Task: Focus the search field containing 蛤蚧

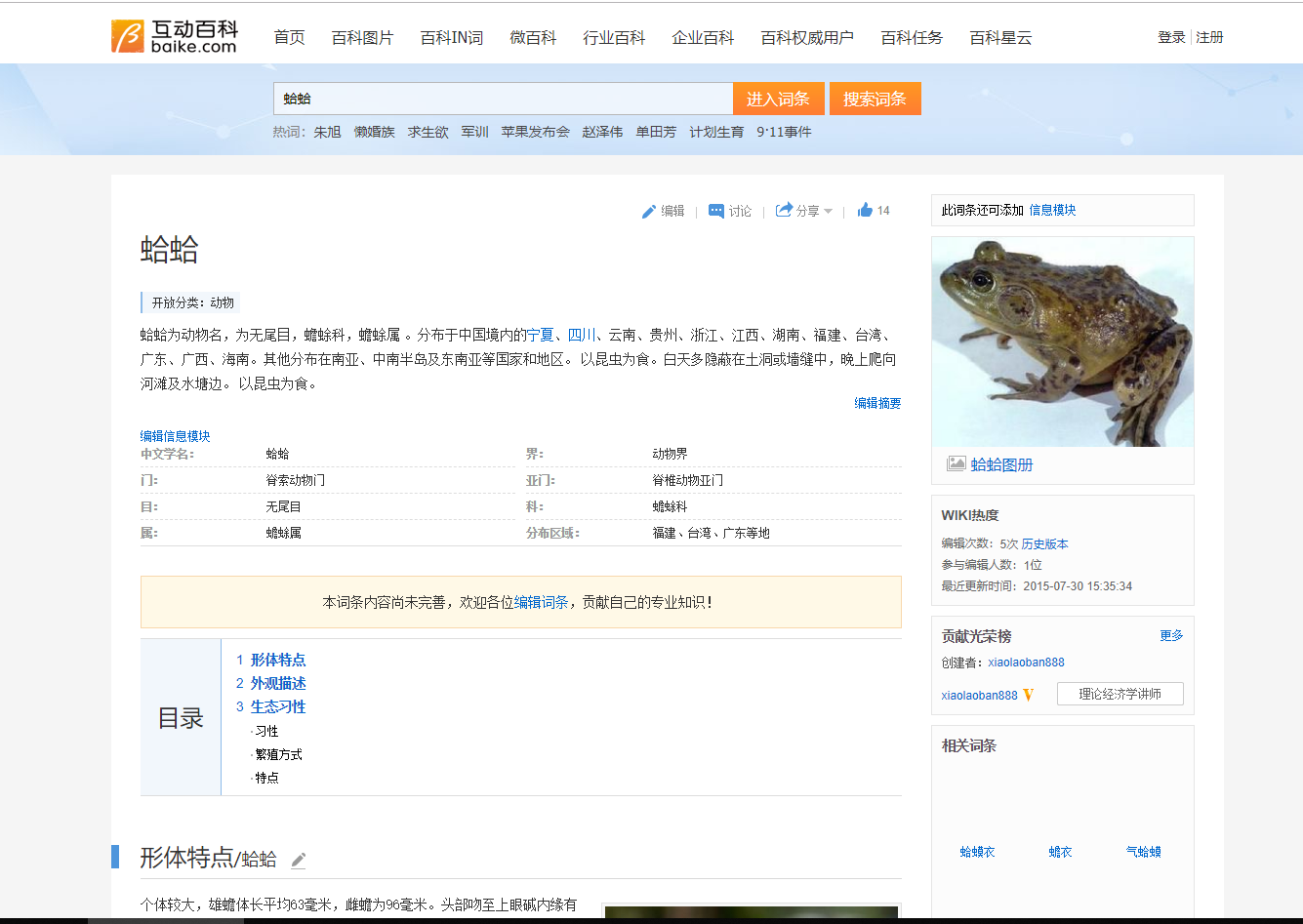Action: click(x=503, y=99)
